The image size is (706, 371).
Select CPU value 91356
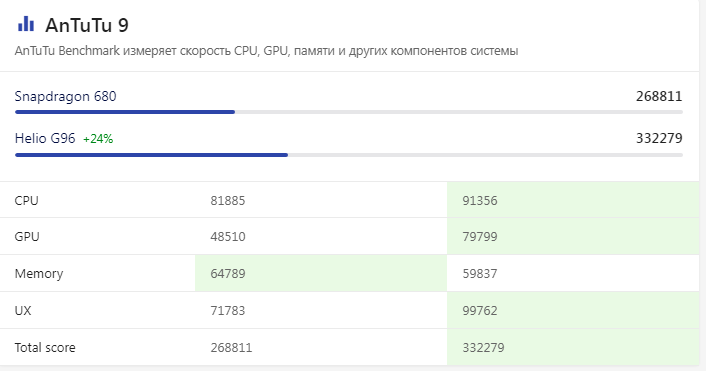(480, 200)
